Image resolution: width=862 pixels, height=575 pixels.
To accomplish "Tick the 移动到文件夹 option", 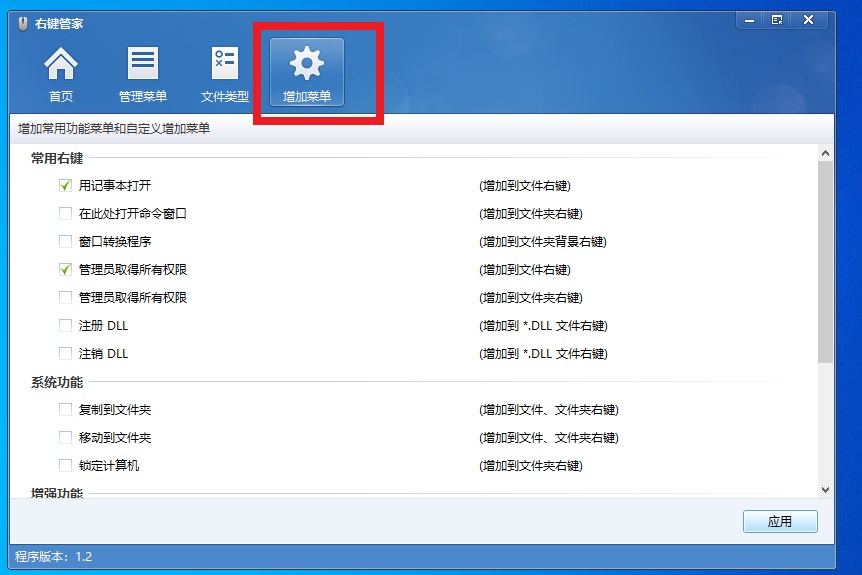I will (x=66, y=438).
